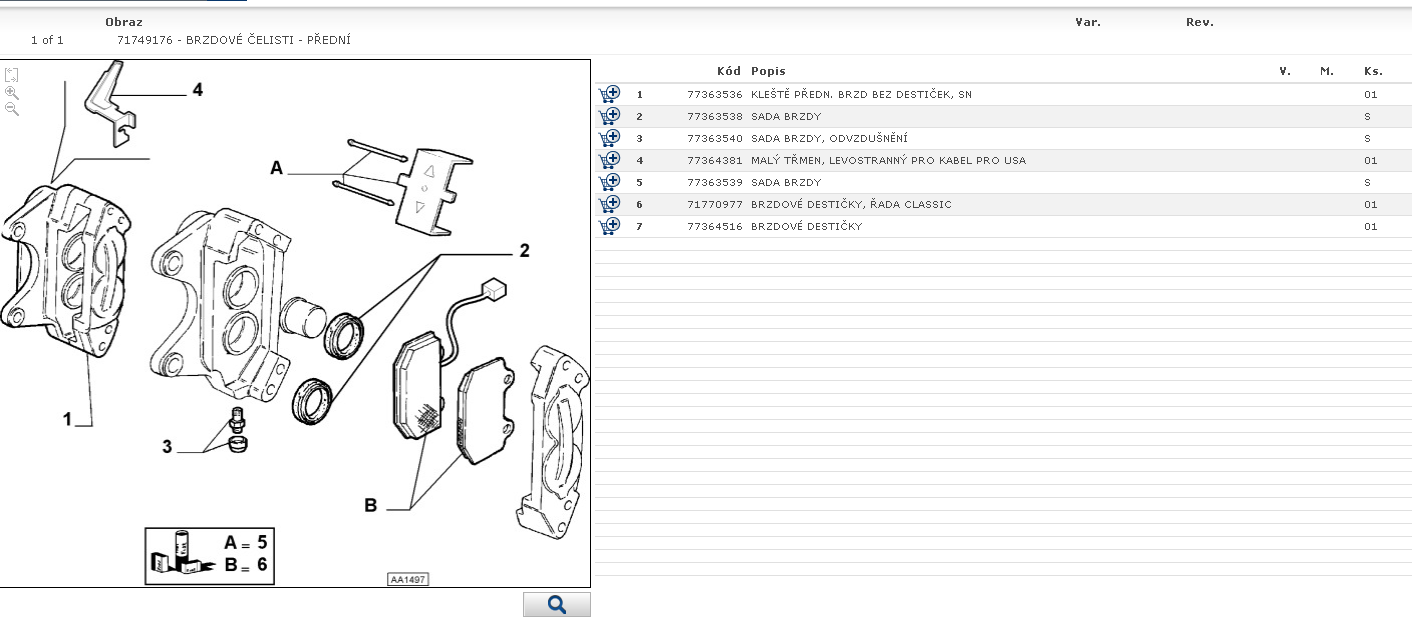
Task: Click cart icon for row 2 SADA BRZDY
Action: click(609, 116)
